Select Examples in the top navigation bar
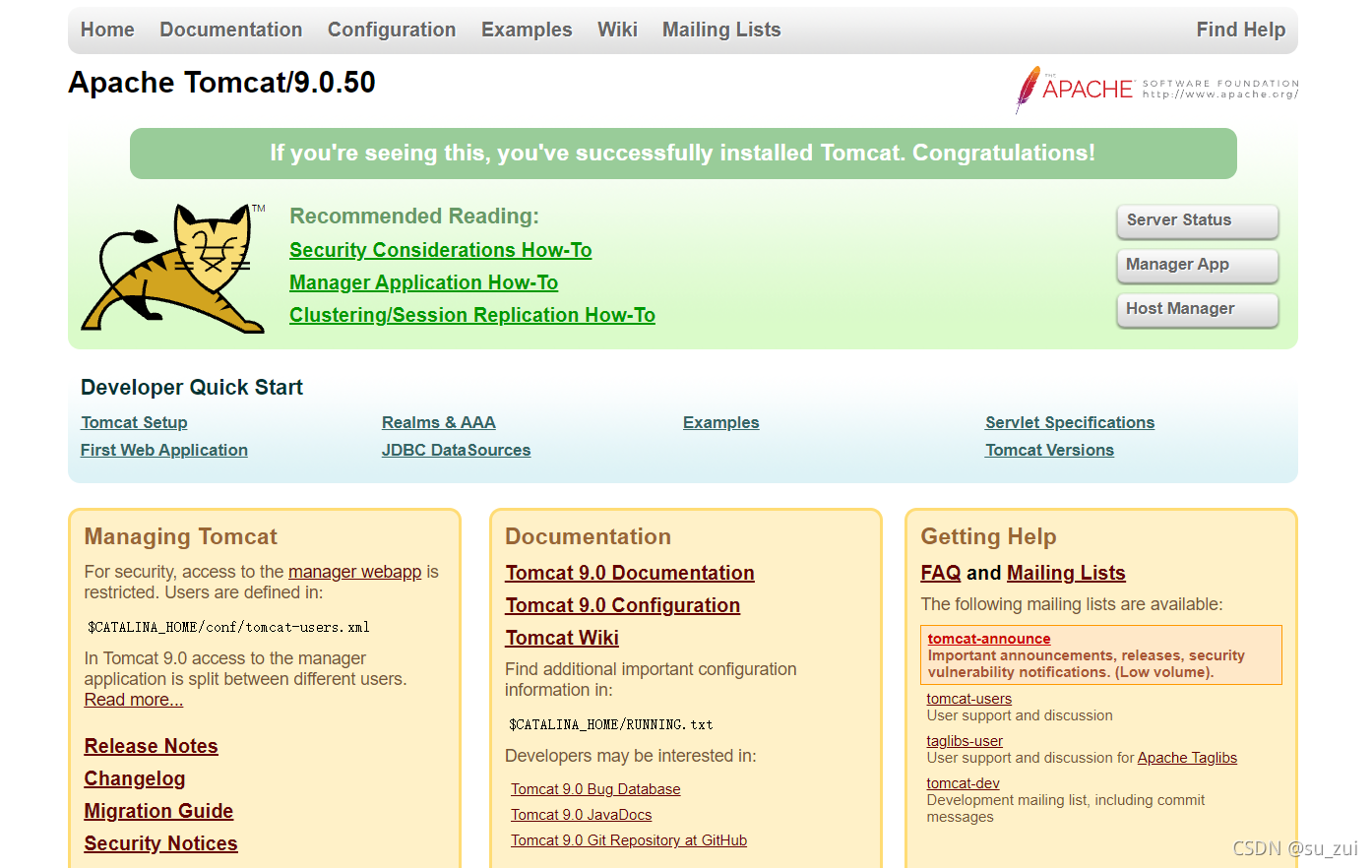The height and width of the screenshot is (868, 1372). click(527, 30)
